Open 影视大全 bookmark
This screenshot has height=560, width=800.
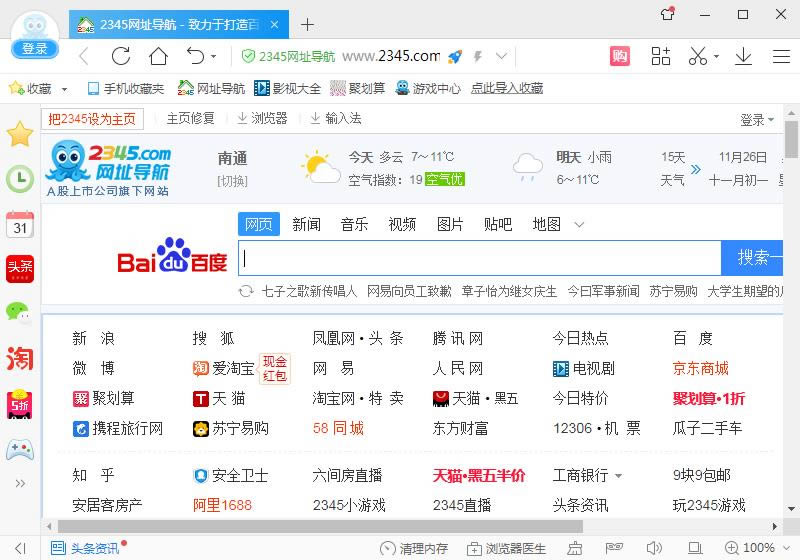(x=287, y=89)
